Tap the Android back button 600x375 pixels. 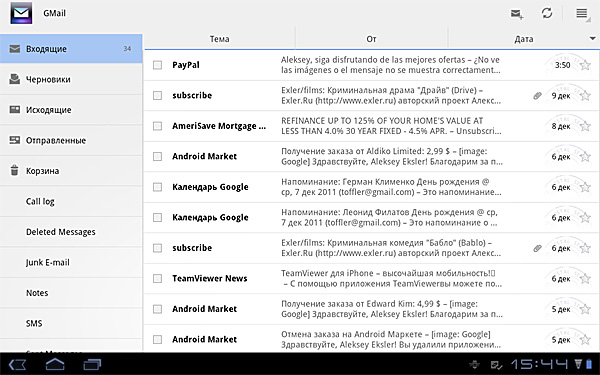coord(18,364)
